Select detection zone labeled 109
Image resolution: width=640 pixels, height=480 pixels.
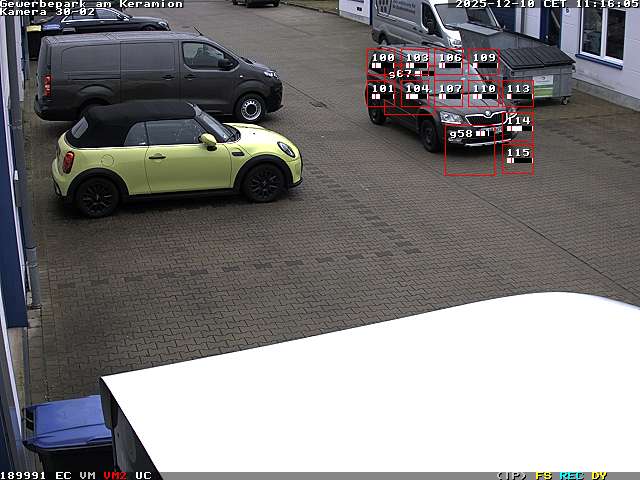(x=485, y=58)
